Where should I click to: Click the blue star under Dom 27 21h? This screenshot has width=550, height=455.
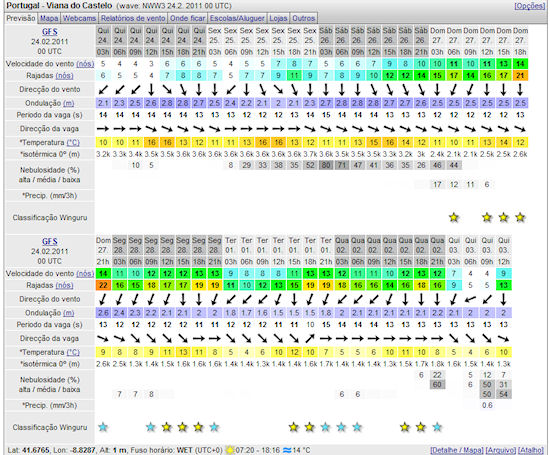pyautogui.click(x=103, y=427)
